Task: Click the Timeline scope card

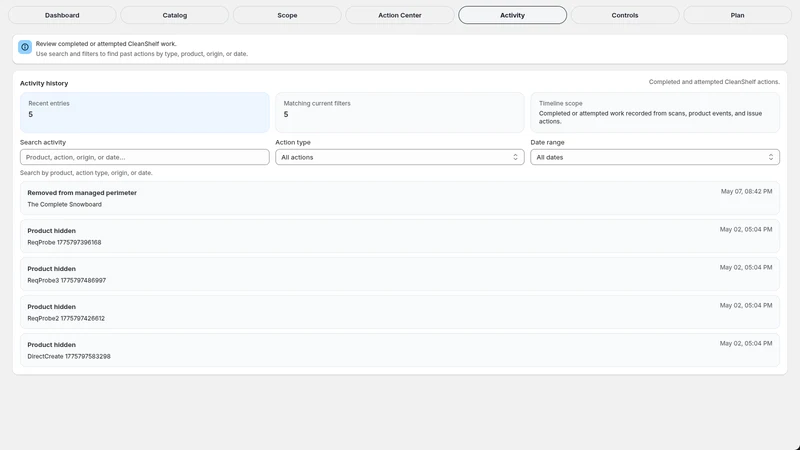Action: [x=655, y=112]
